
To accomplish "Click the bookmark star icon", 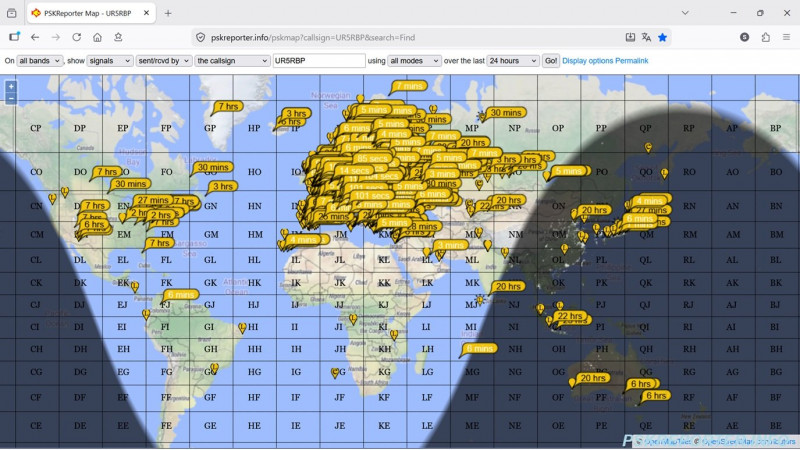I will tap(662, 37).
